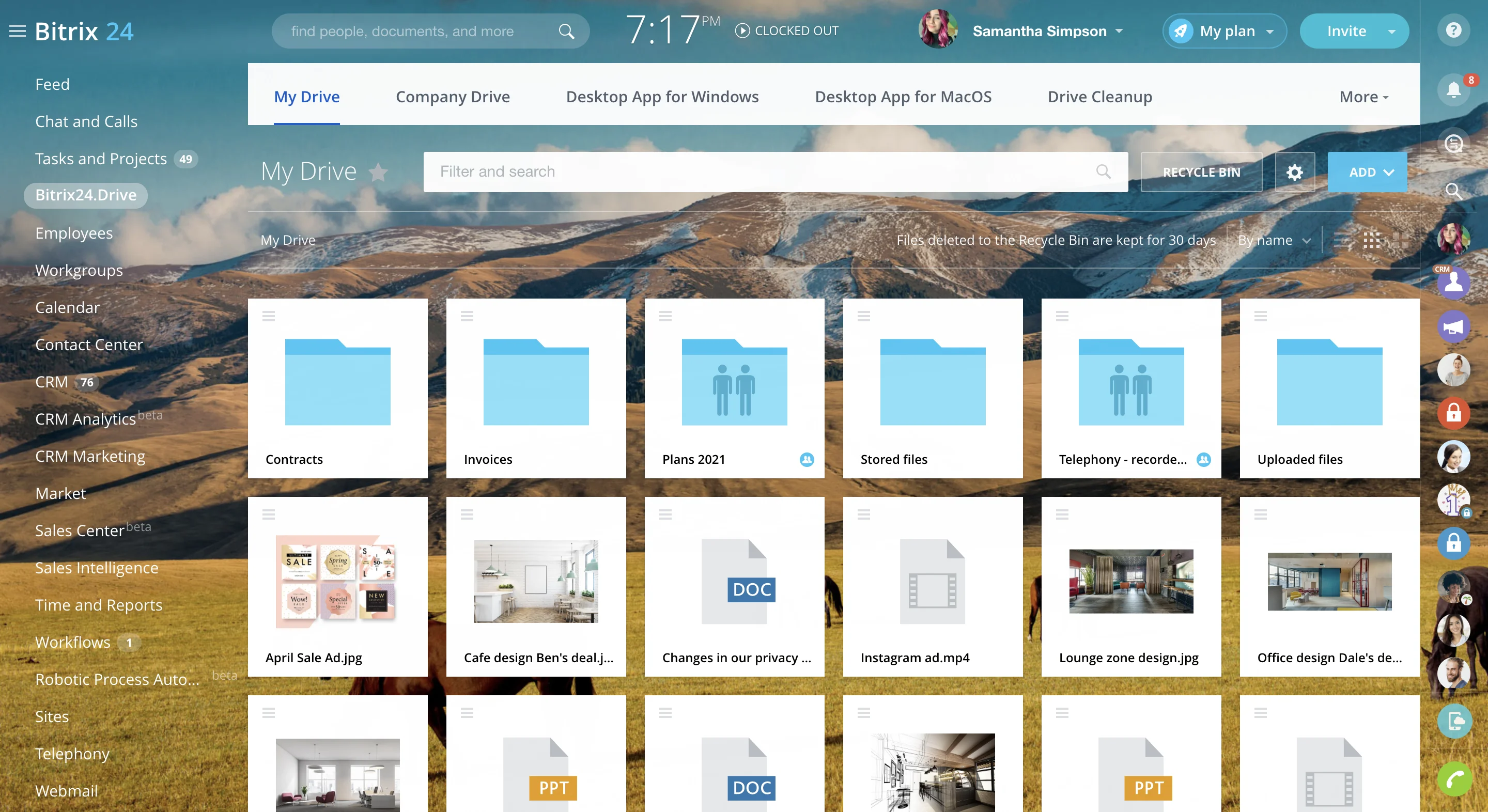Viewport: 1488px width, 812px height.
Task: Open the notifications bell
Action: point(1453,89)
